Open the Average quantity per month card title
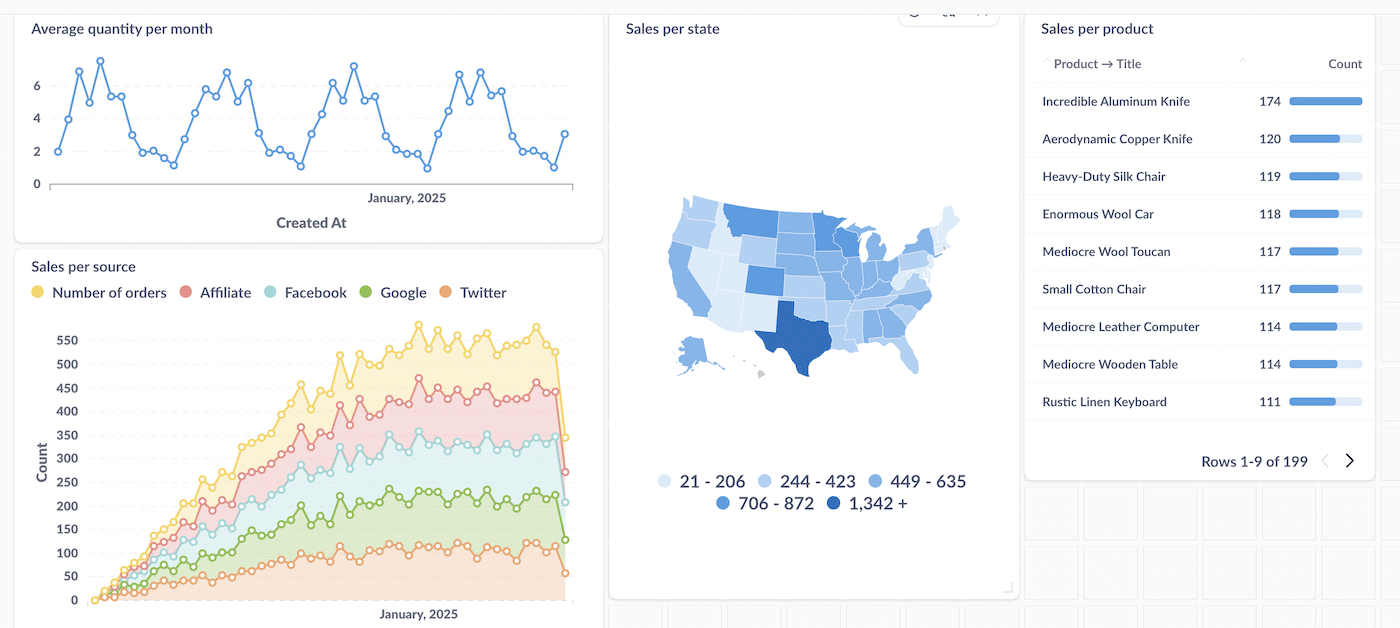Screen dimensions: 1400x628 pyautogui.click(x=121, y=29)
